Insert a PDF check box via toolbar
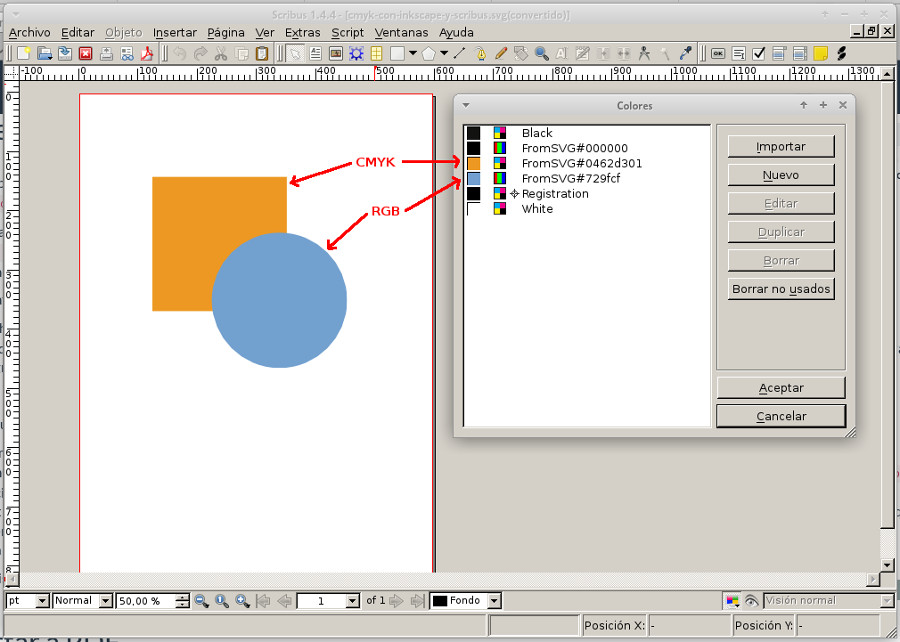Image resolution: width=900 pixels, height=642 pixels. (759, 53)
